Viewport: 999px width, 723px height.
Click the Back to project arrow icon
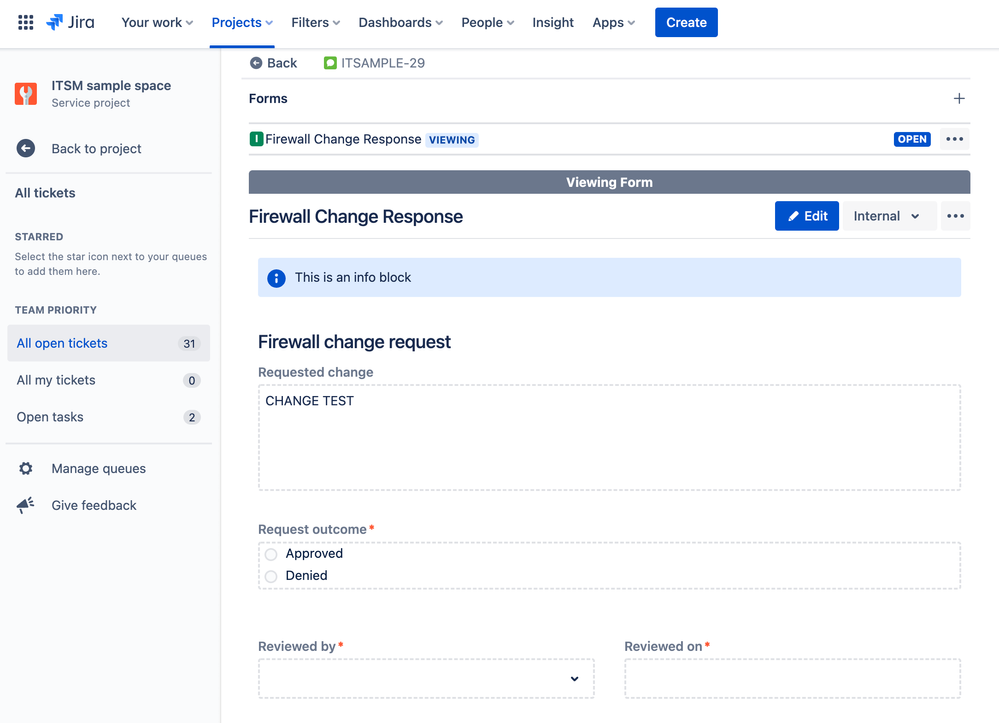coord(25,148)
